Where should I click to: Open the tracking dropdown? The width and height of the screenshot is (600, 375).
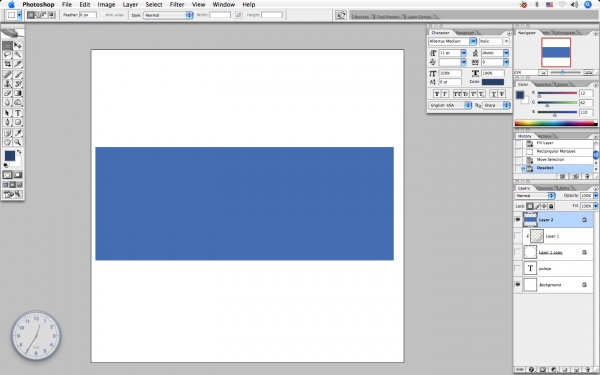pyautogui.click(x=506, y=62)
